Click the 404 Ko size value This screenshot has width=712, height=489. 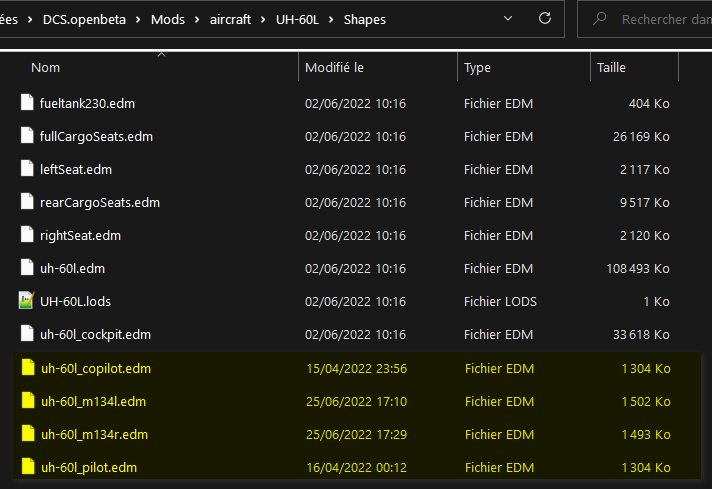[649, 104]
